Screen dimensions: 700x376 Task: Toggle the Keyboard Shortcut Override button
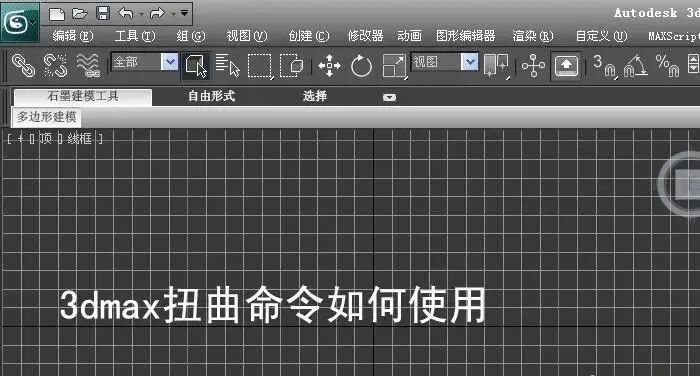click(566, 66)
